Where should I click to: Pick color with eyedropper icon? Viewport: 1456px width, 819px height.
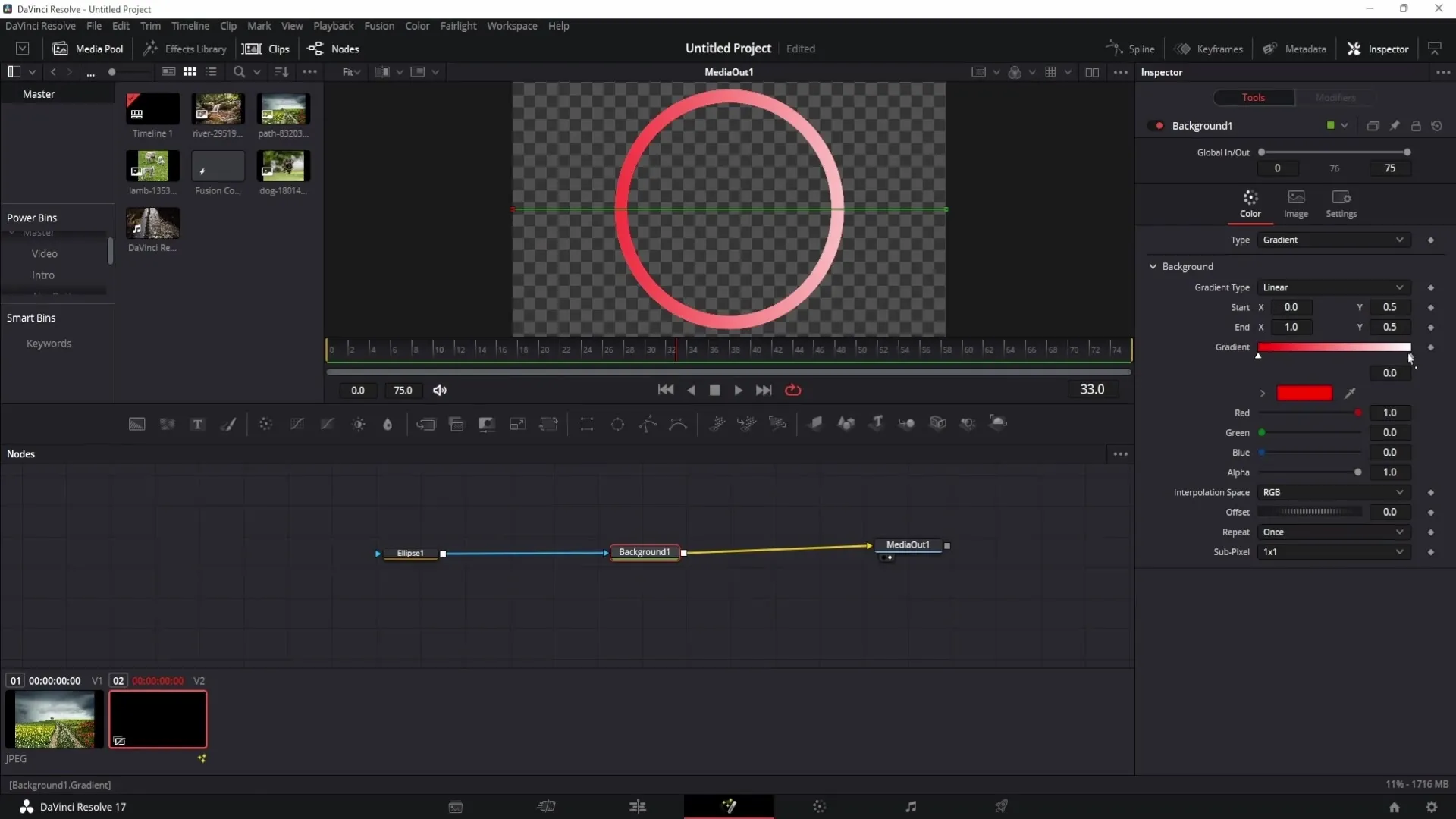point(1350,393)
